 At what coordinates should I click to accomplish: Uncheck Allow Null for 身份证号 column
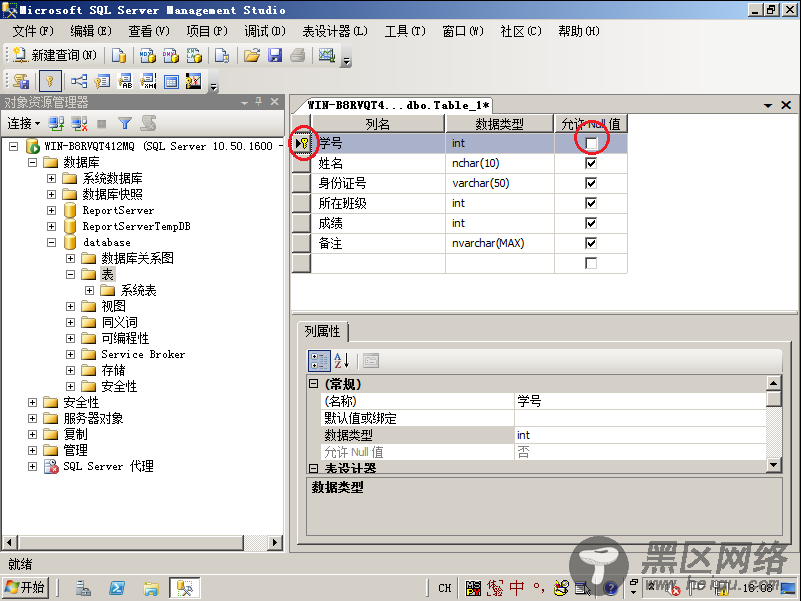(591, 183)
